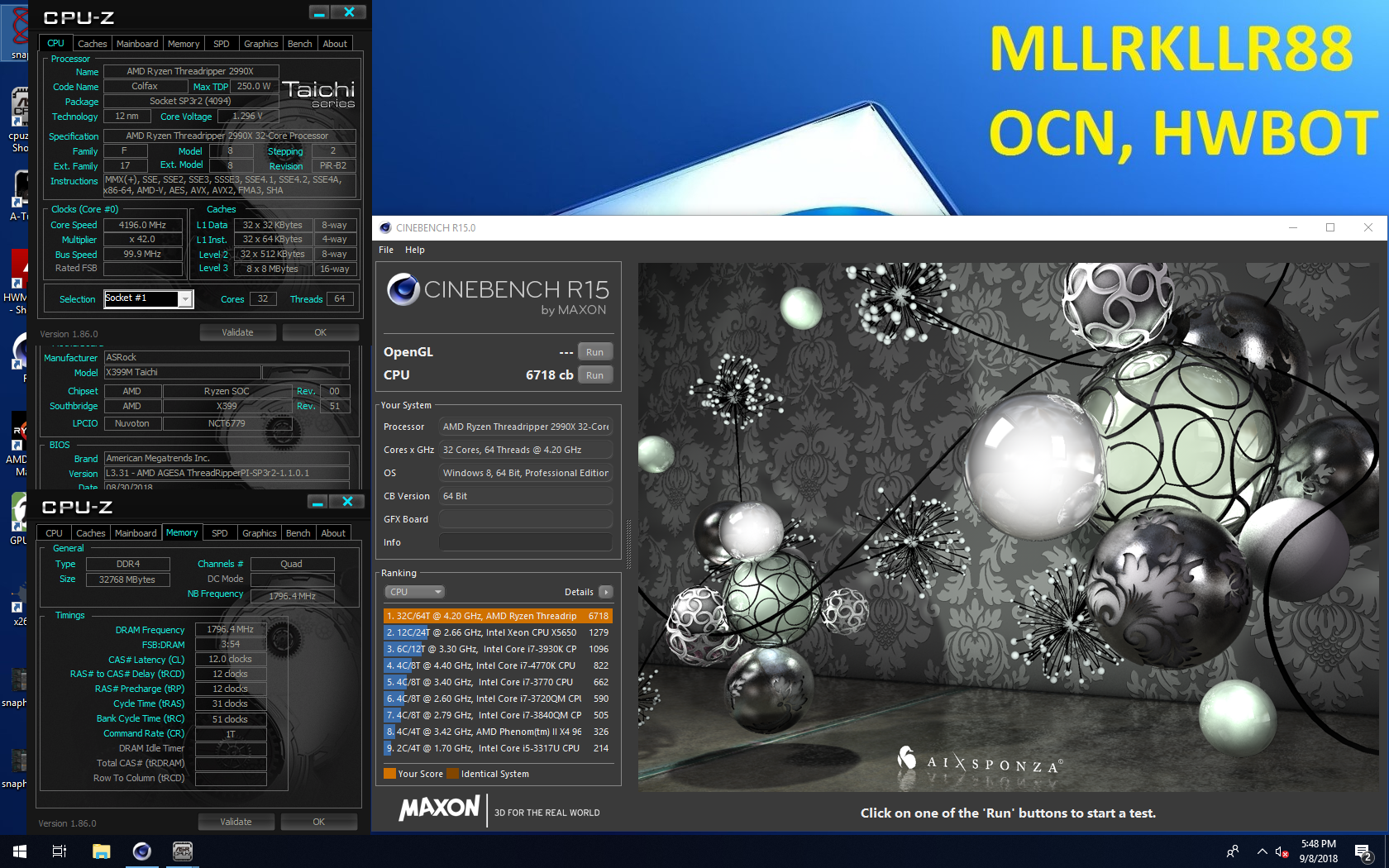Select ranking entry Intel Core i7-3720QM
Image resolution: width=1389 pixels, height=868 pixels.
click(x=498, y=699)
